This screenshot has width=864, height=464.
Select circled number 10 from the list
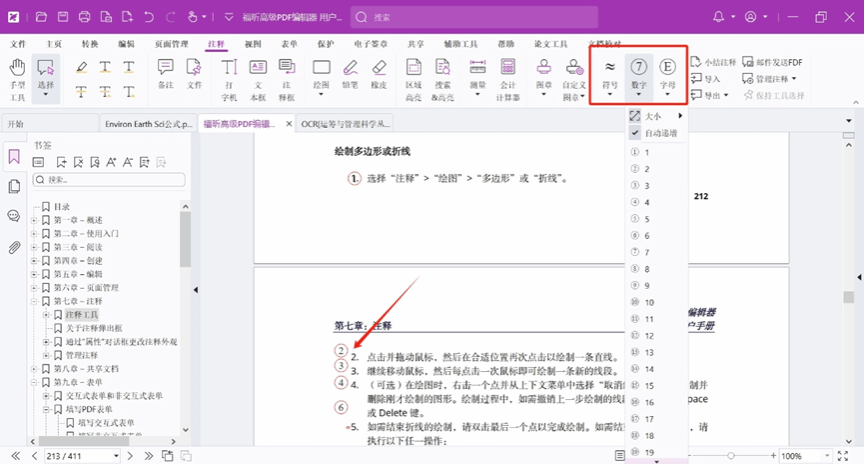pyautogui.click(x=649, y=302)
